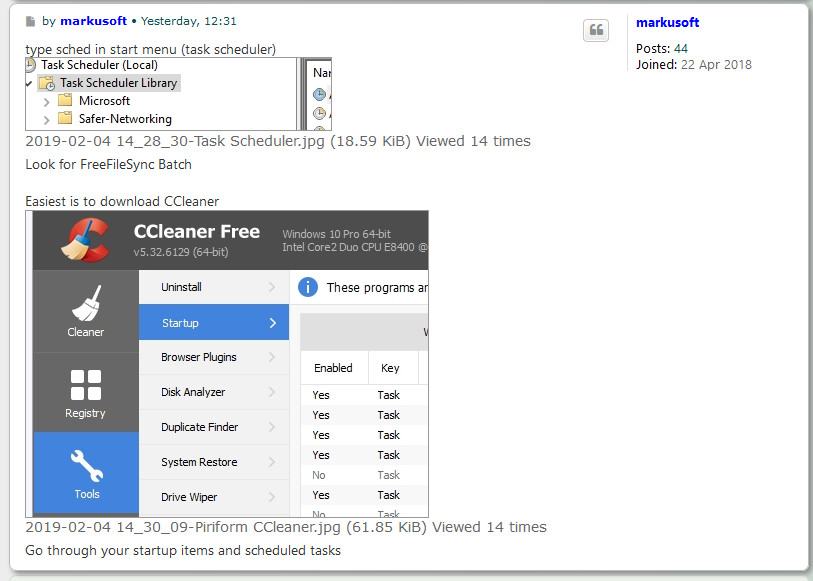Click the 'Look for FreeFileSync Batch' text

(x=108, y=164)
